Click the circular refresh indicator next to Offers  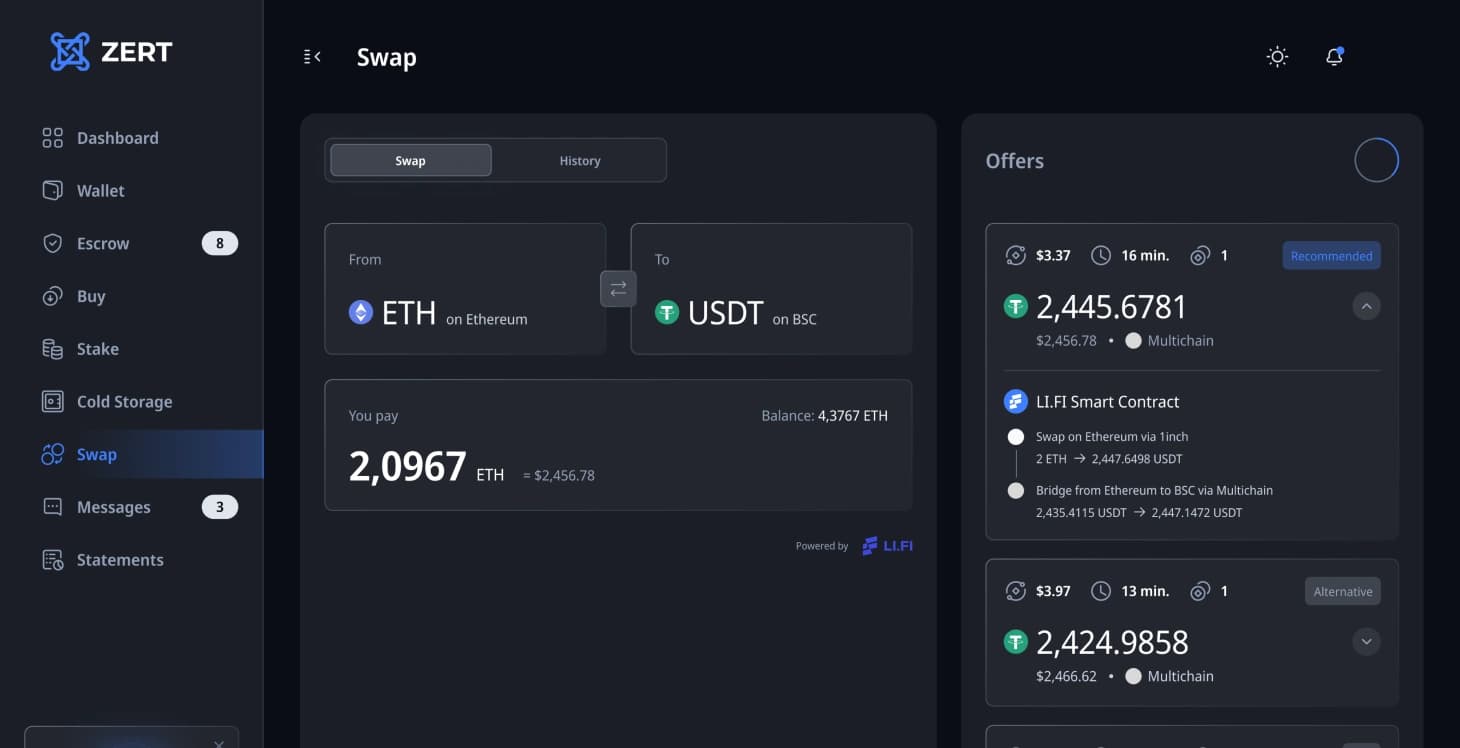tap(1377, 159)
